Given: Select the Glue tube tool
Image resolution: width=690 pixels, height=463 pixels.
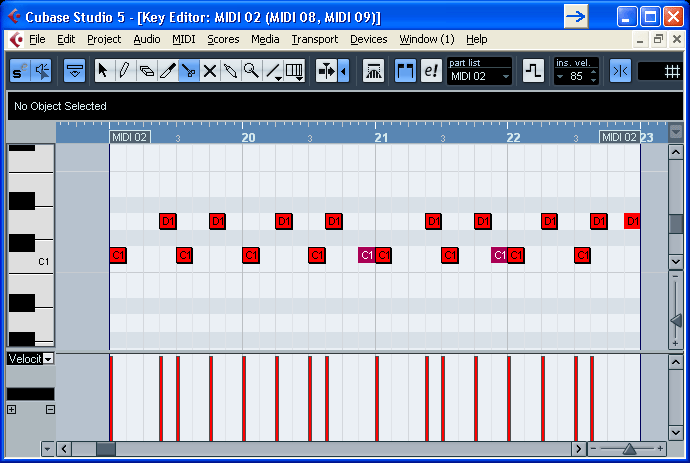Looking at the screenshot, I should click(x=231, y=70).
